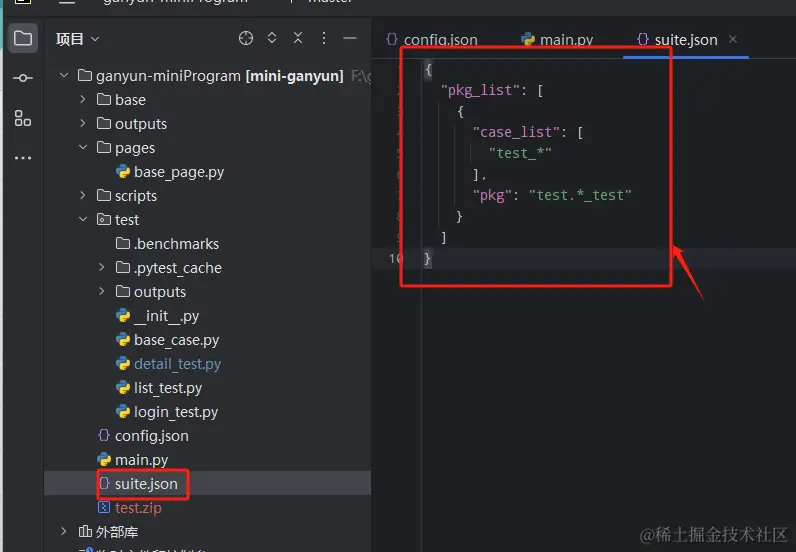Open login_test.py file
Screen dimensions: 796x552
pyautogui.click(x=167, y=412)
